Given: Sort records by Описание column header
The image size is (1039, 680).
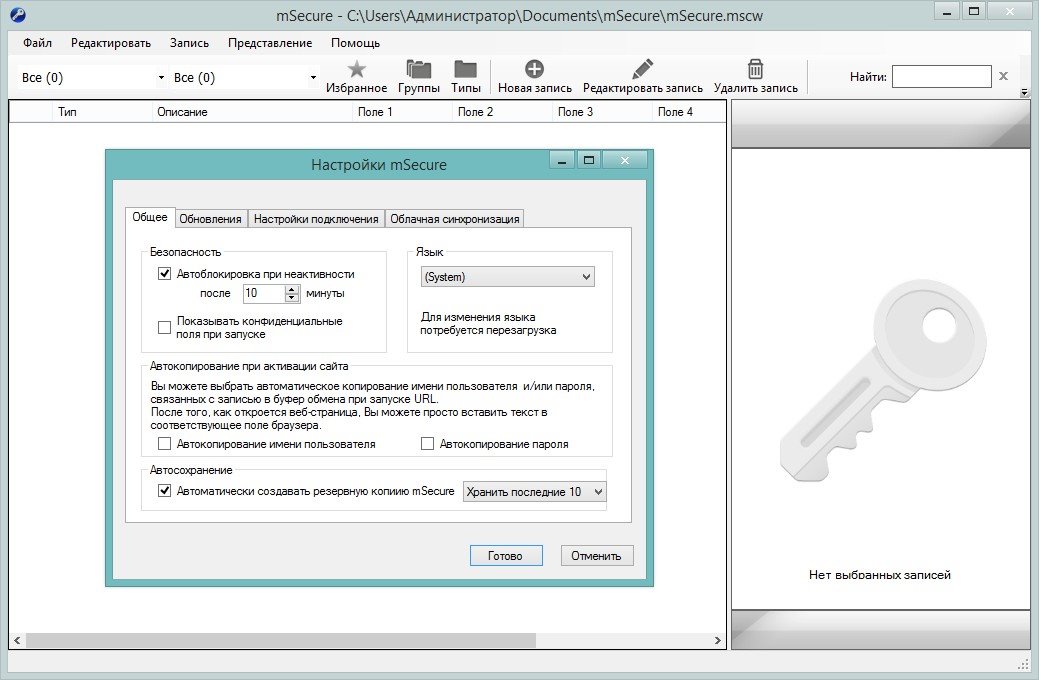Looking at the screenshot, I should pos(252,112).
